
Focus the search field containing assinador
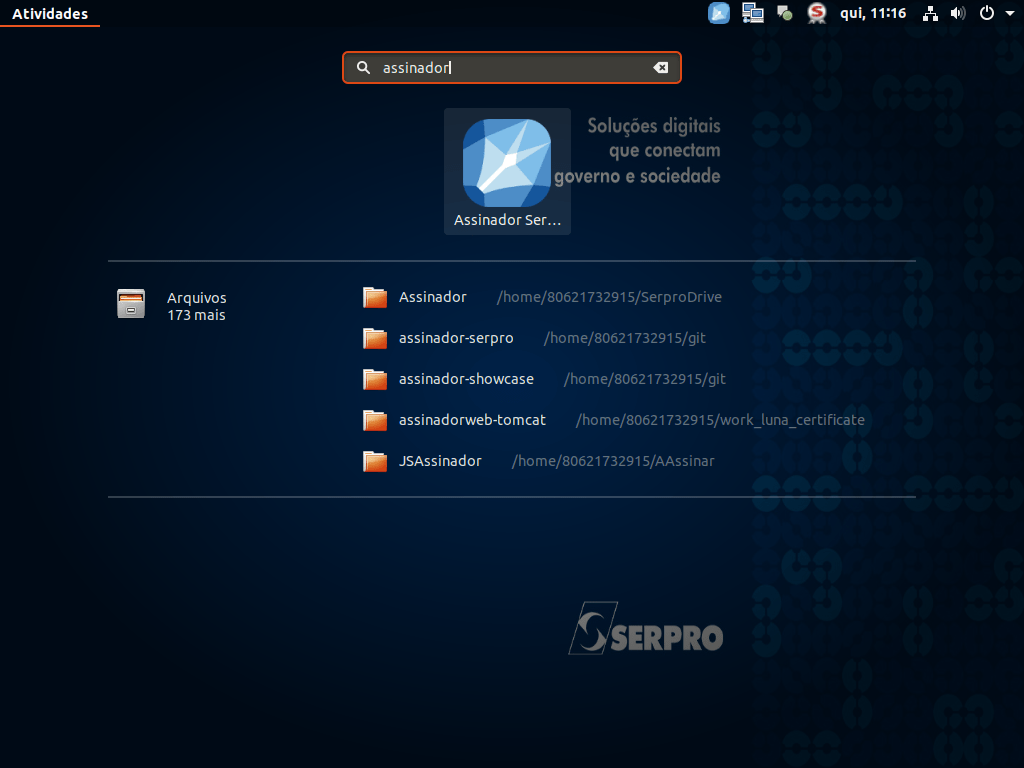click(511, 67)
